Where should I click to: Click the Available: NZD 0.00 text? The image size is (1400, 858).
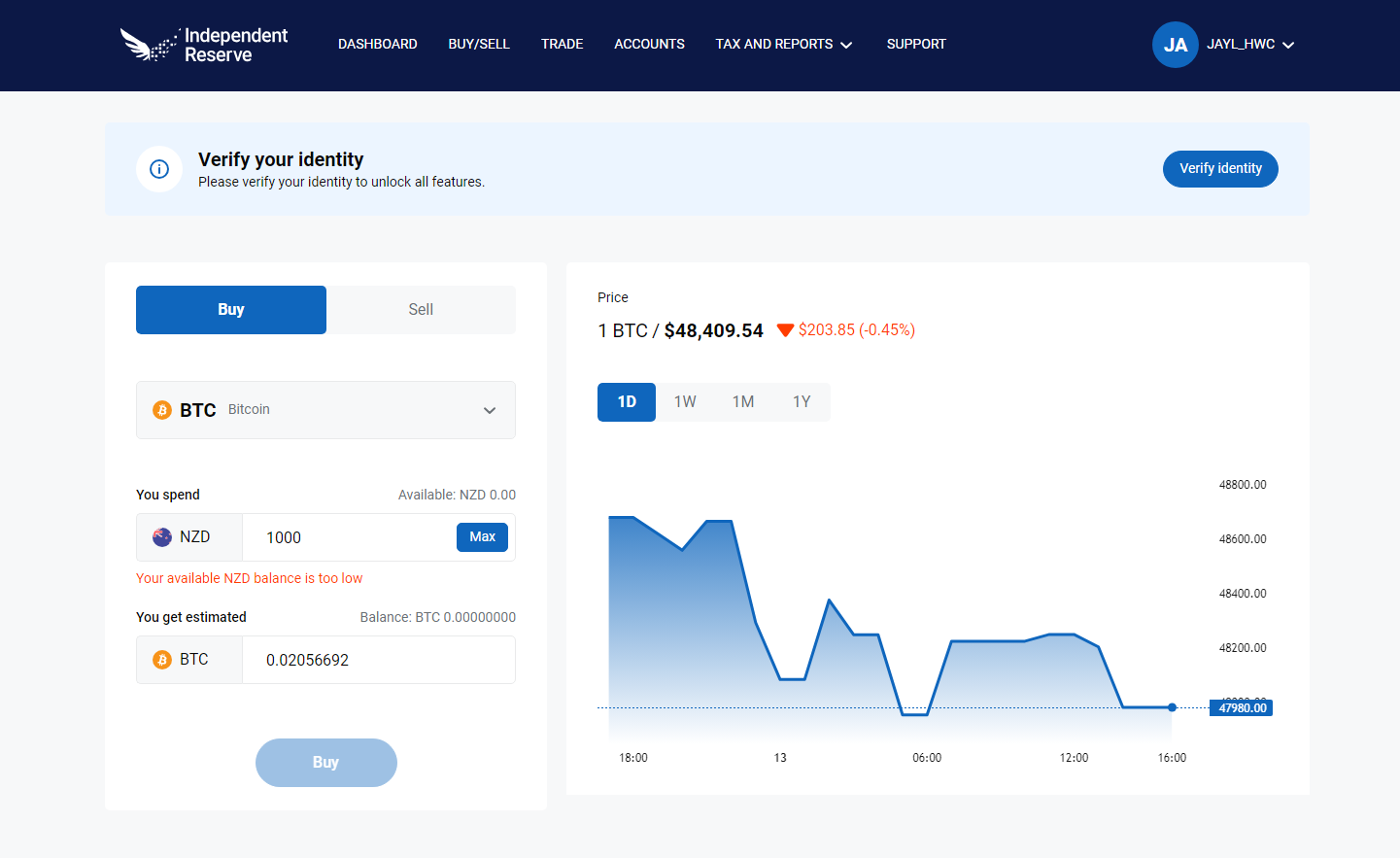pyautogui.click(x=457, y=495)
